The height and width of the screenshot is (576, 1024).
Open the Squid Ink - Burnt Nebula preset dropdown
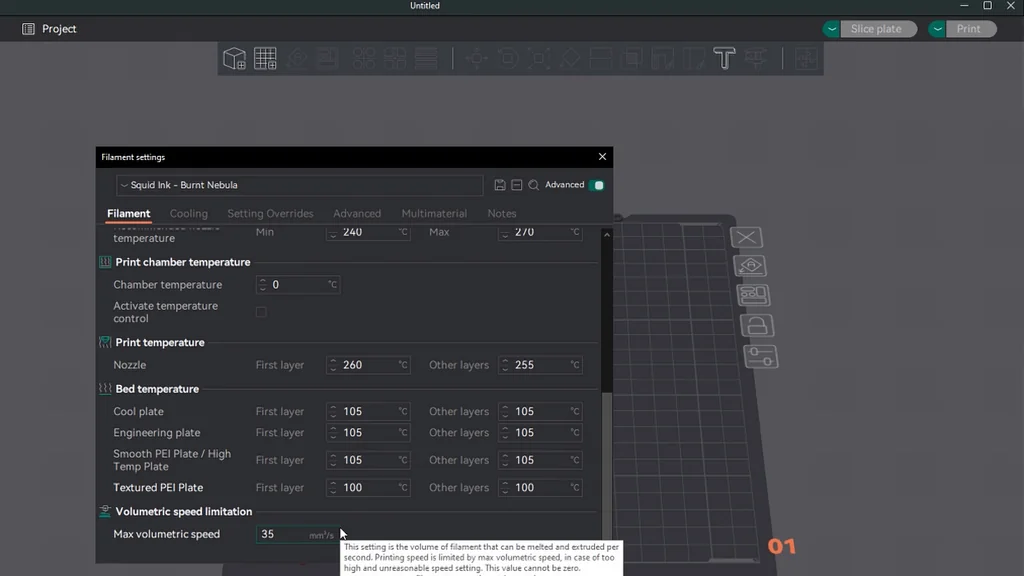tap(300, 185)
